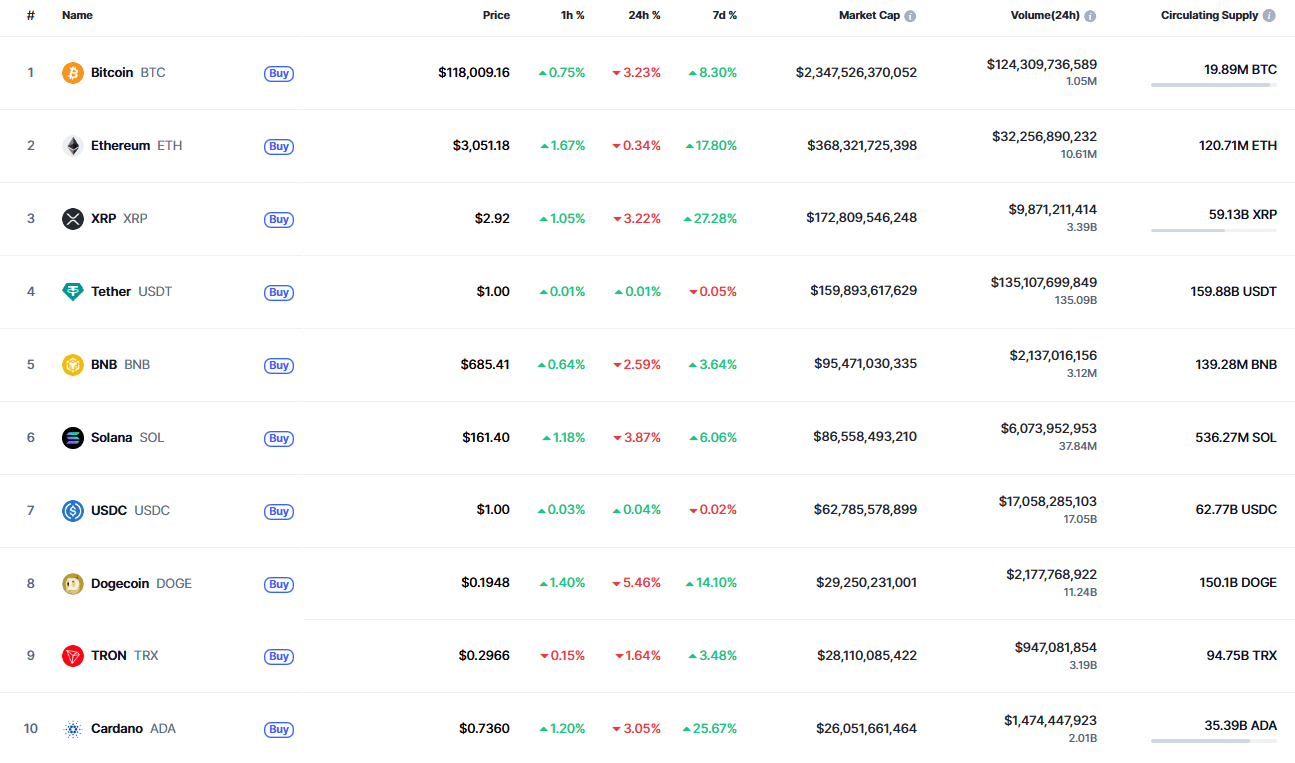1295x763 pixels.
Task: Click Solana 24h change 3.87%
Action: coord(636,438)
